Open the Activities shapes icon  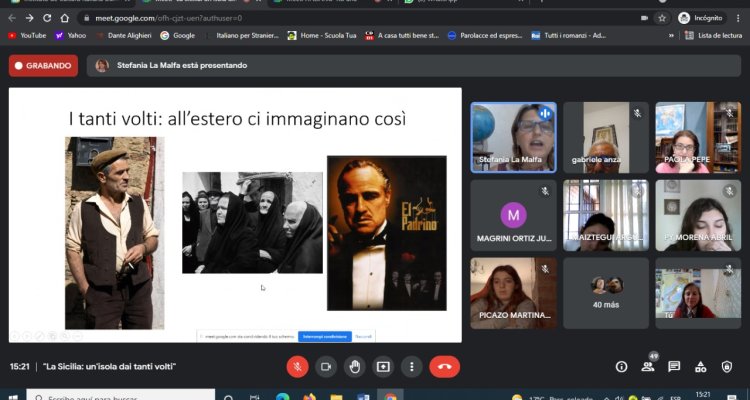pos(700,367)
